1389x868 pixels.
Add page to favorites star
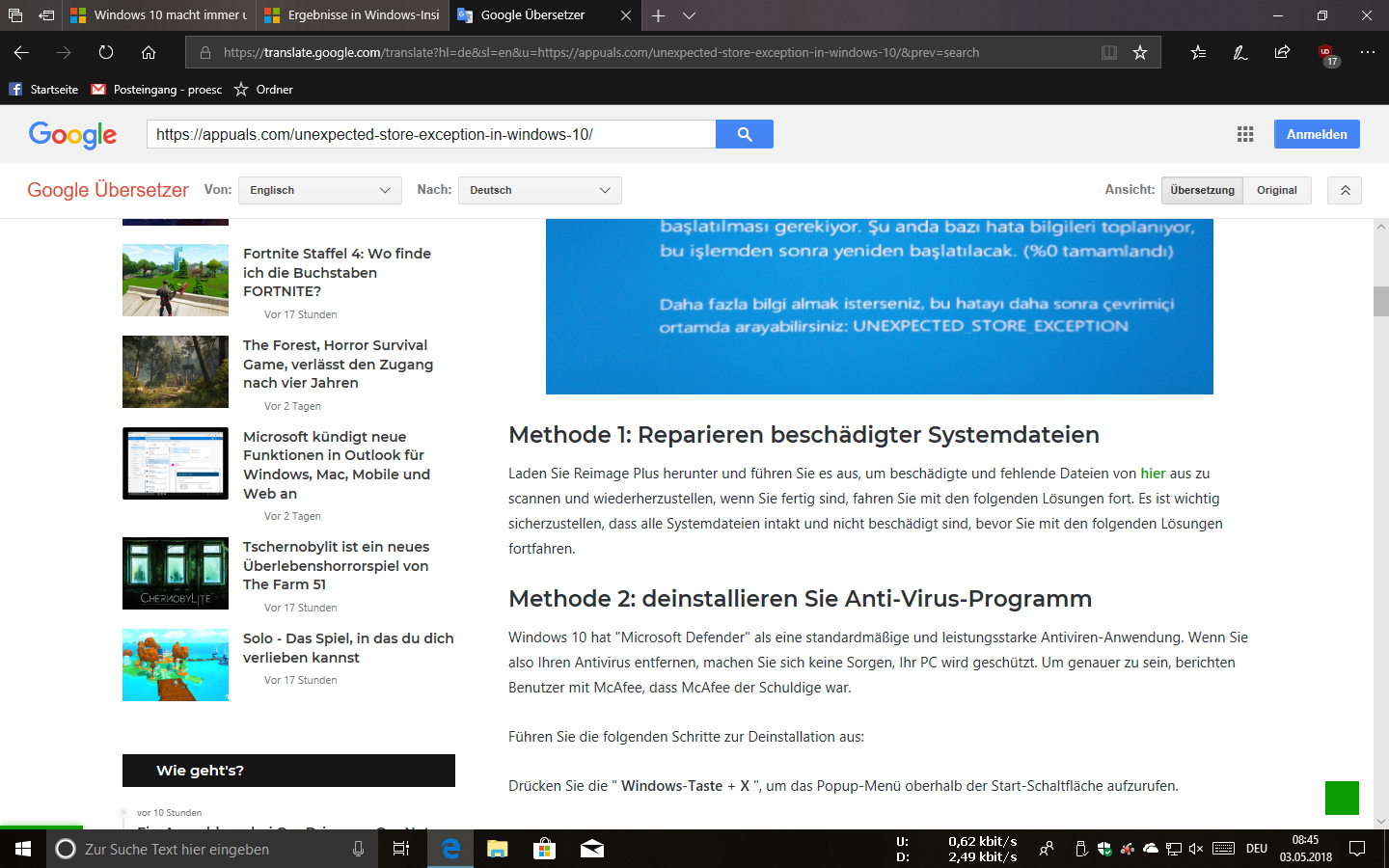(x=1140, y=52)
